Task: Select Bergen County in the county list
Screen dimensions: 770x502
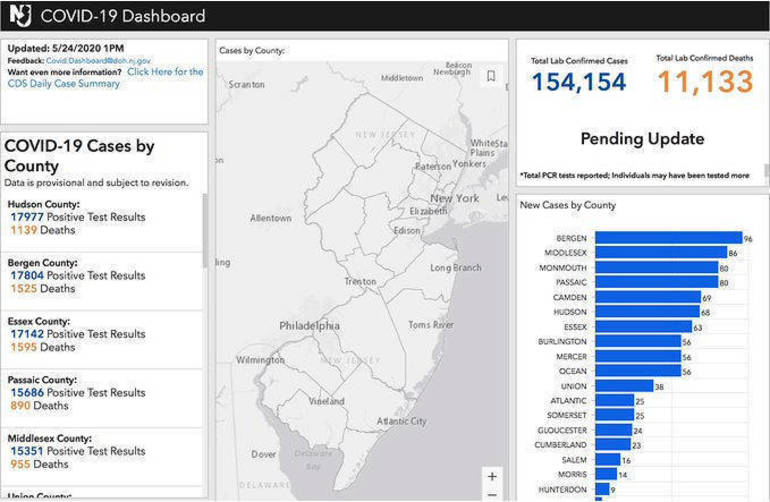Action: [77, 276]
